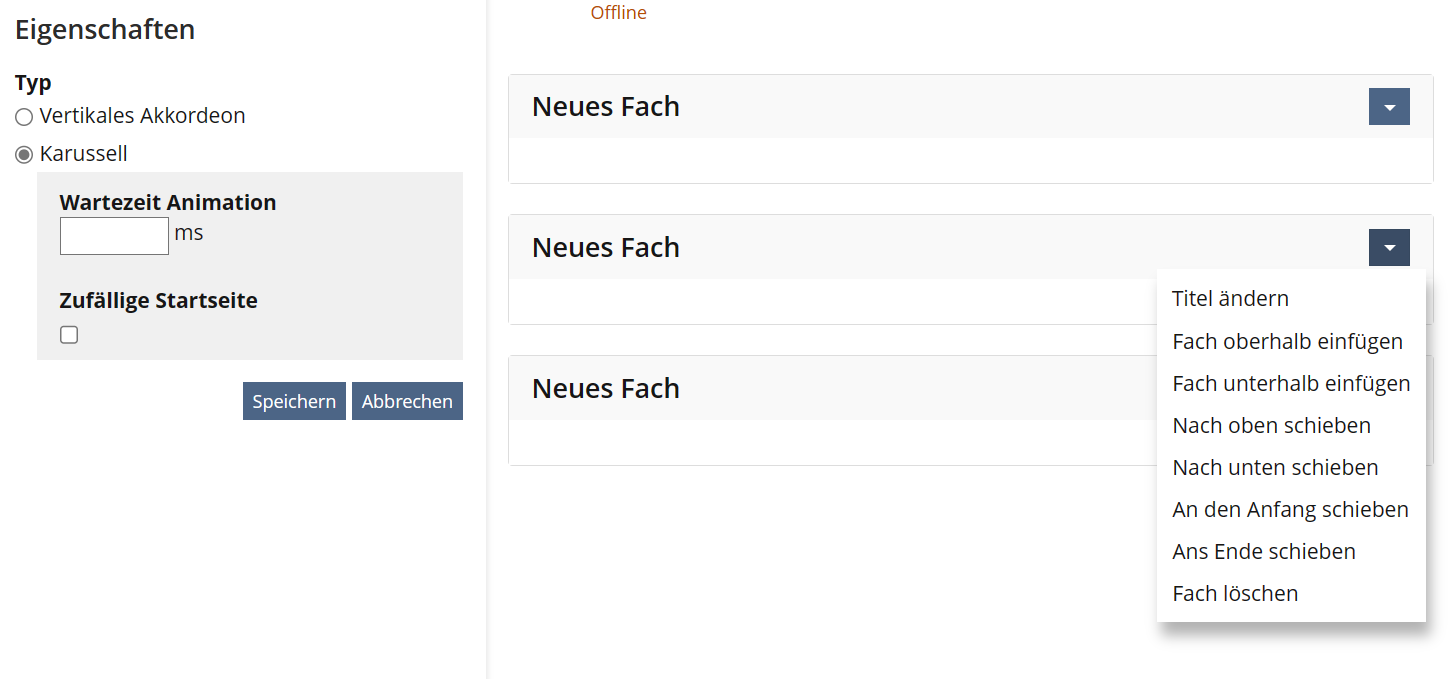The width and height of the screenshot is (1449, 679).
Task: Click the Wartezeit Animation input field
Action: click(114, 236)
